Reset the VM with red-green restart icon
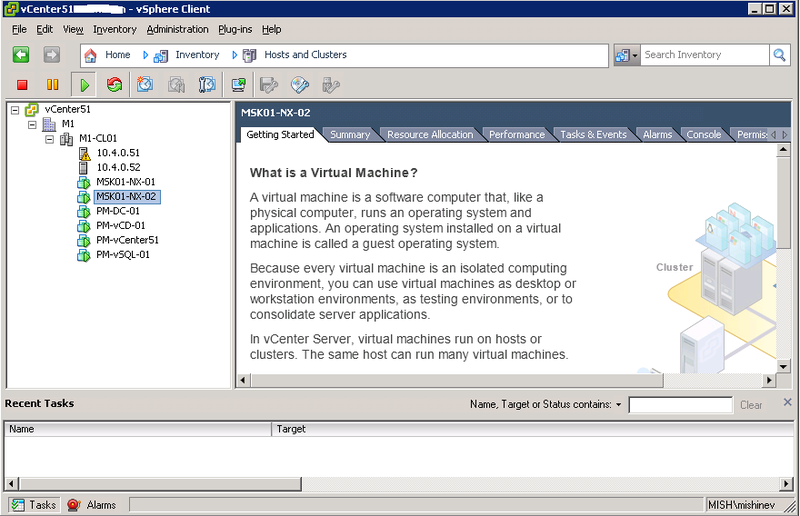Image resolution: width=800 pixels, height=516 pixels. [x=114, y=85]
